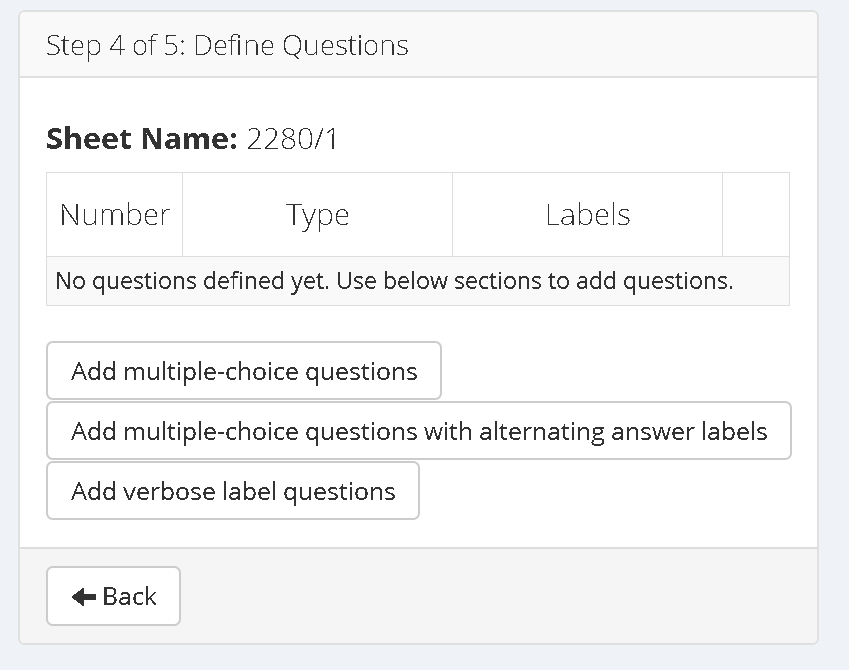849x670 pixels.
Task: Click the Number column header
Action: tap(115, 215)
